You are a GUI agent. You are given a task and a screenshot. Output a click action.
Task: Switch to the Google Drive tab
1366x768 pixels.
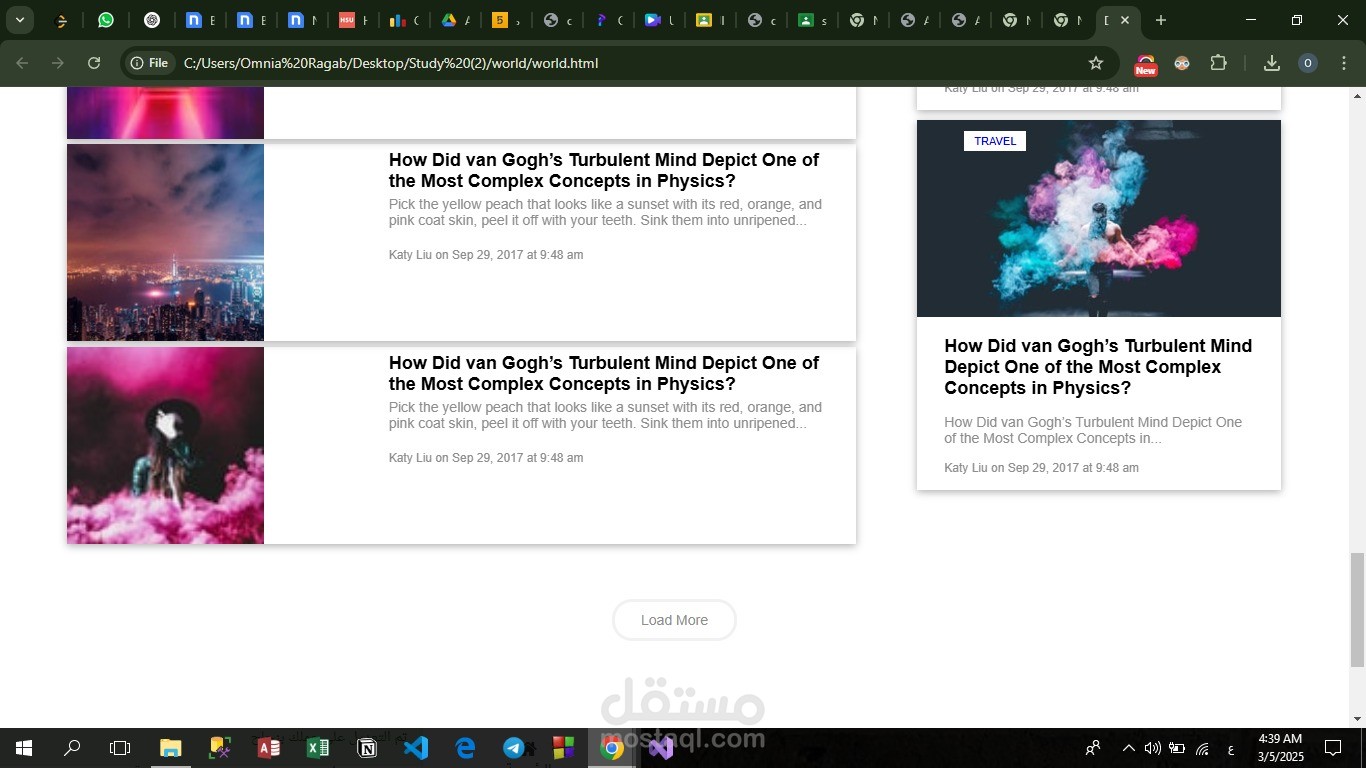450,20
